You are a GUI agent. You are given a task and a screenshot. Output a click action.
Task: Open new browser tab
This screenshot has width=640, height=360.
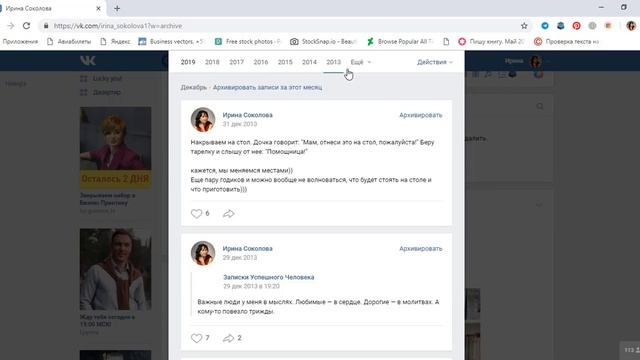[x=117, y=8]
